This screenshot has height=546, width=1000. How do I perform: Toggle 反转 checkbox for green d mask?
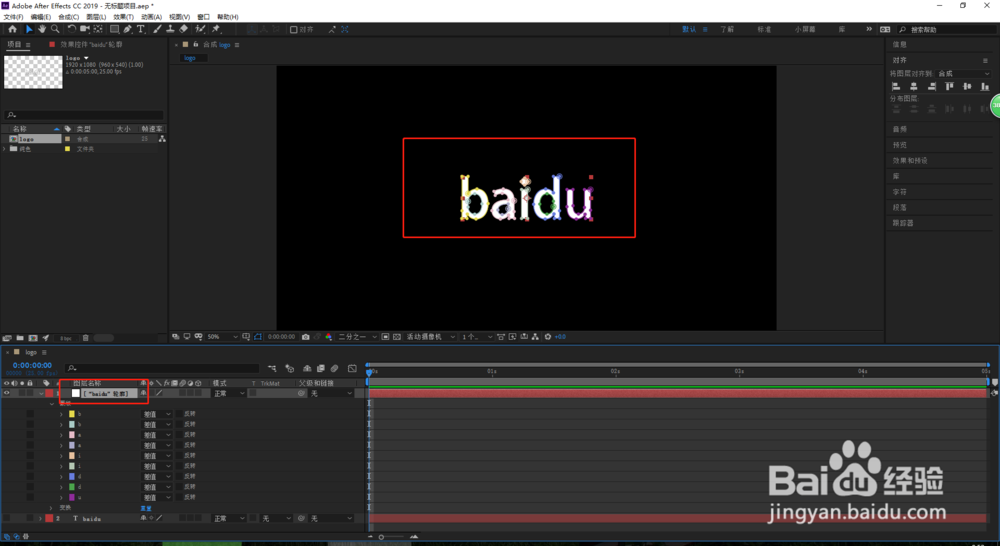click(179, 487)
